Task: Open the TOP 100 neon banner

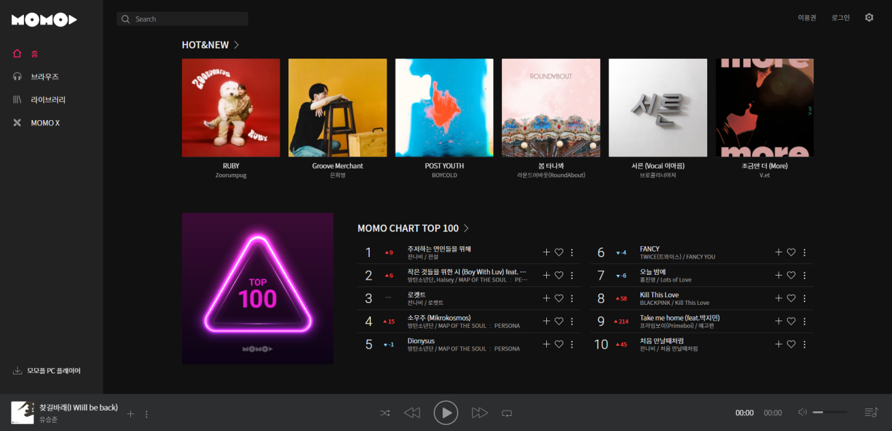Action: point(258,288)
